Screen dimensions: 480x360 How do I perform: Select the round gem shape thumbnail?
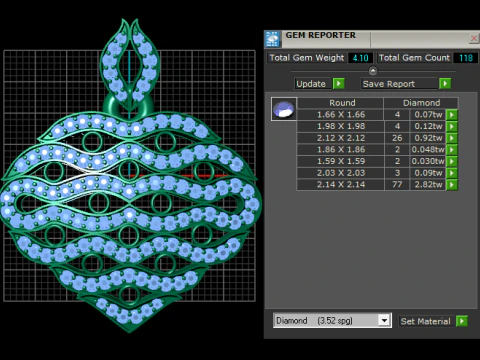tap(284, 109)
